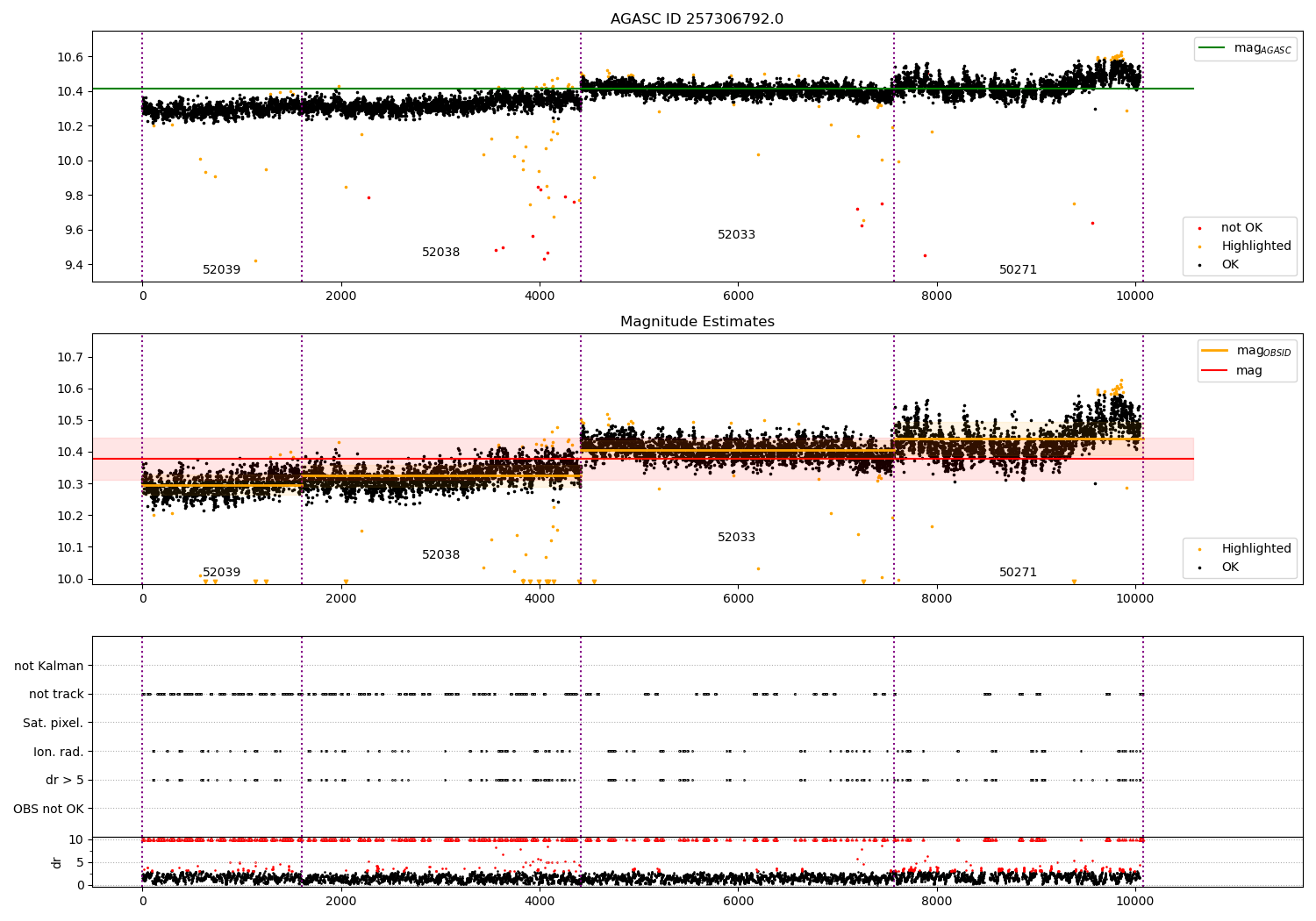Click the 'dr' y-axis label
Viewport: 1316px width, 921px height.
(57, 862)
